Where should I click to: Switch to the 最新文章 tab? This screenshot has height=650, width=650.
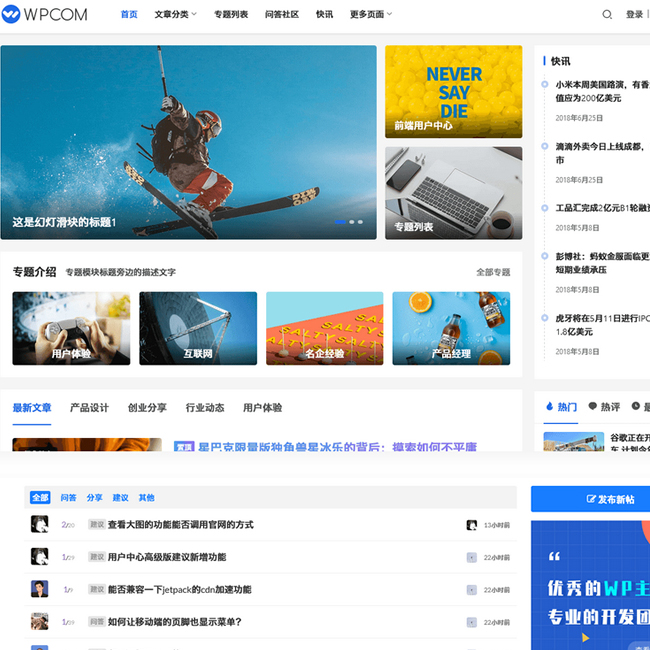click(32, 408)
